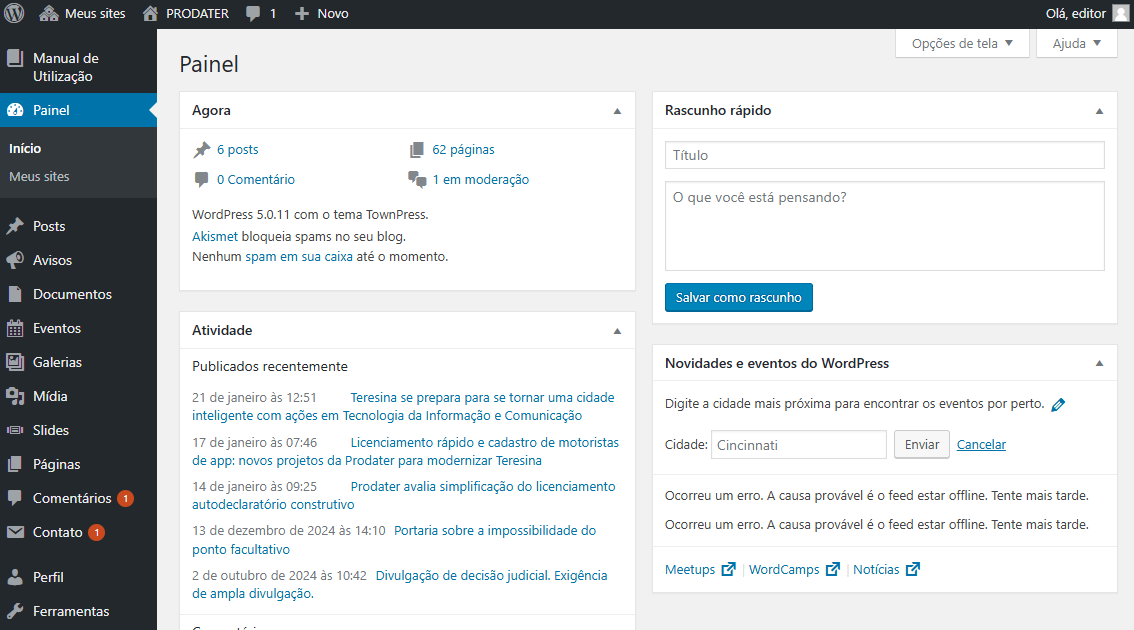Open Contato envelope icon
1134x630 pixels.
[x=15, y=532]
